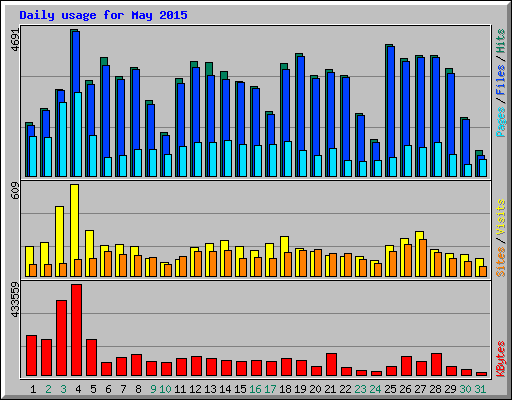The height and width of the screenshot is (400, 512).
Task: Click the red KBytes bar for day 3
Action: point(61,338)
